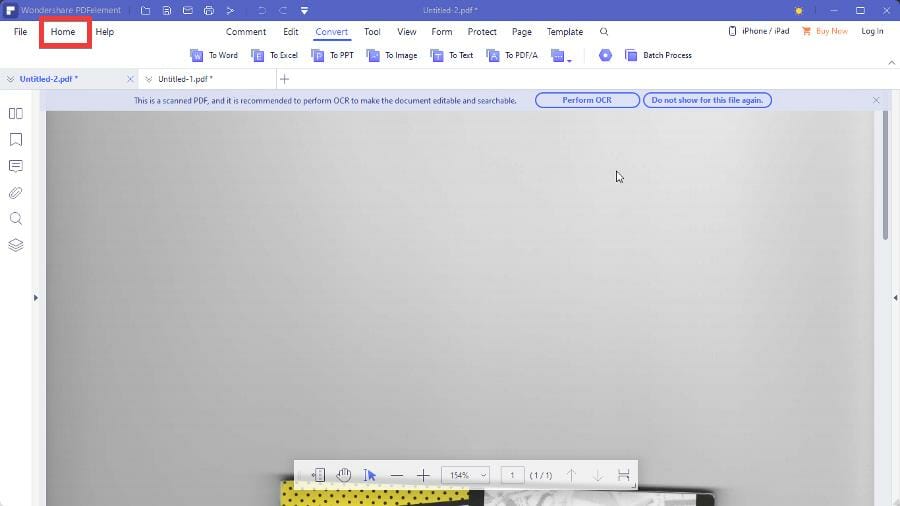This screenshot has height=506, width=900.
Task: Open the page thumbnails panel icon
Action: pyautogui.click(x=16, y=114)
